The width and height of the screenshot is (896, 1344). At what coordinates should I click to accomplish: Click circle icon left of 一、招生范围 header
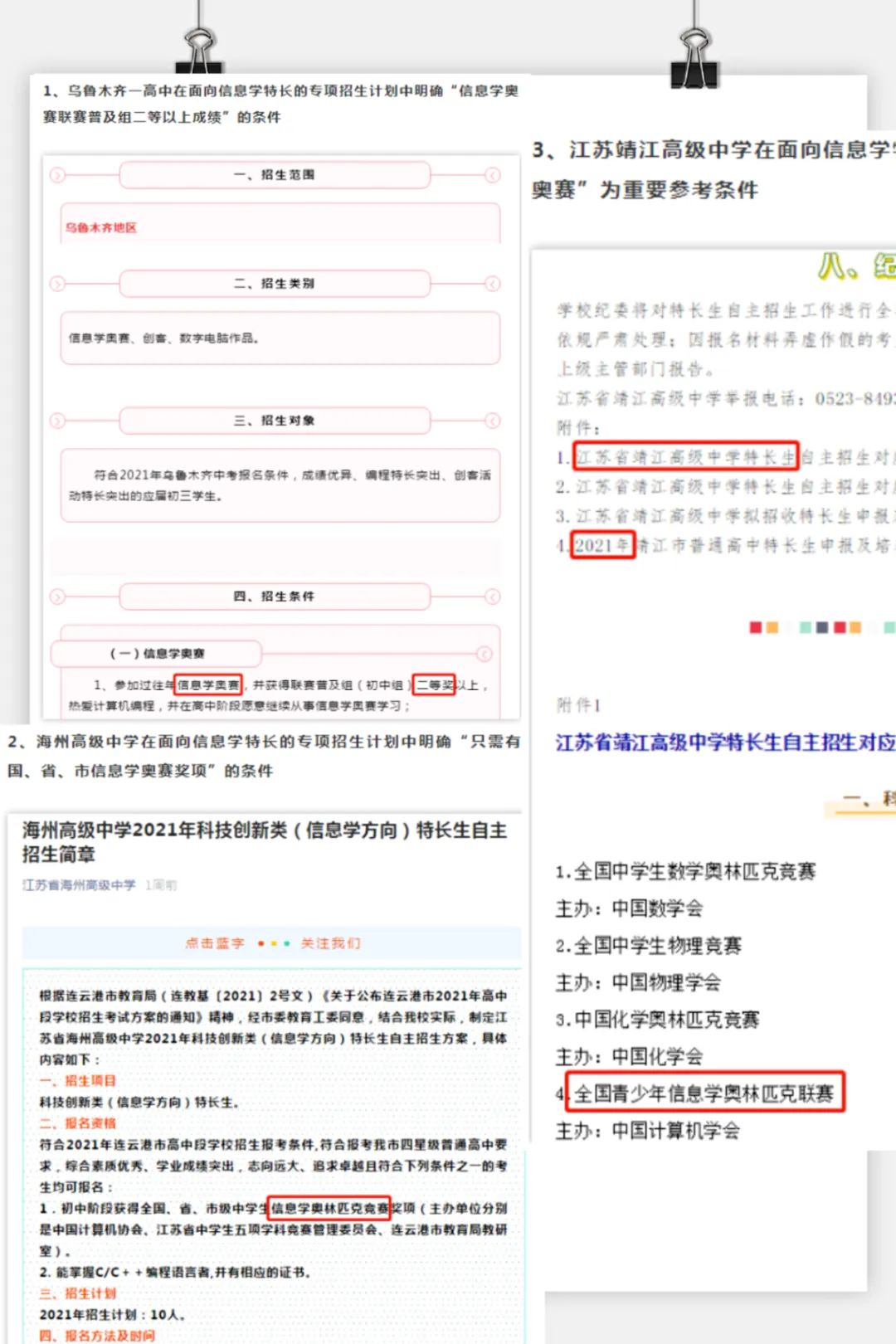57,175
